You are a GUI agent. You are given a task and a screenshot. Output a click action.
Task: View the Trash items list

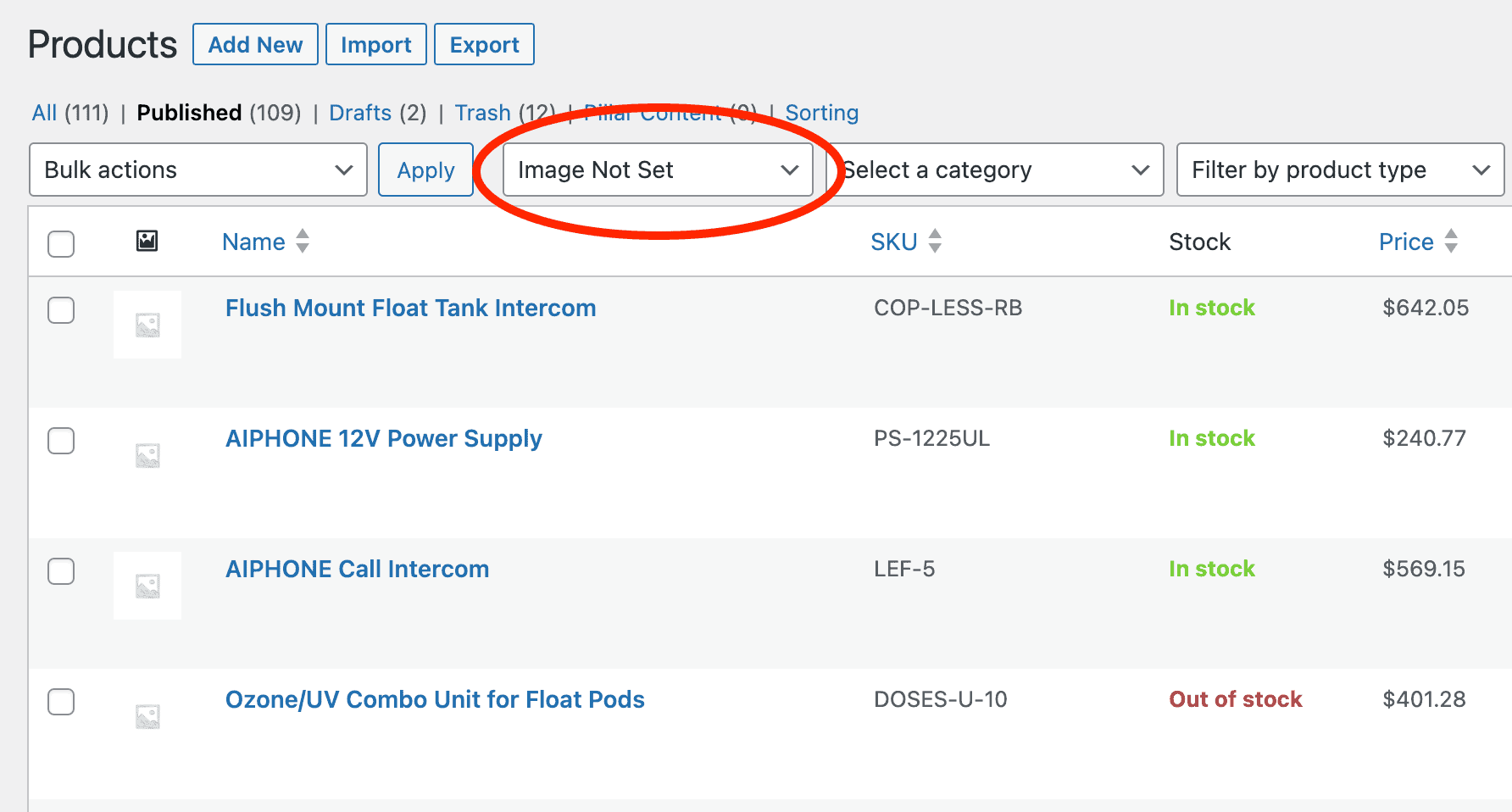482,112
